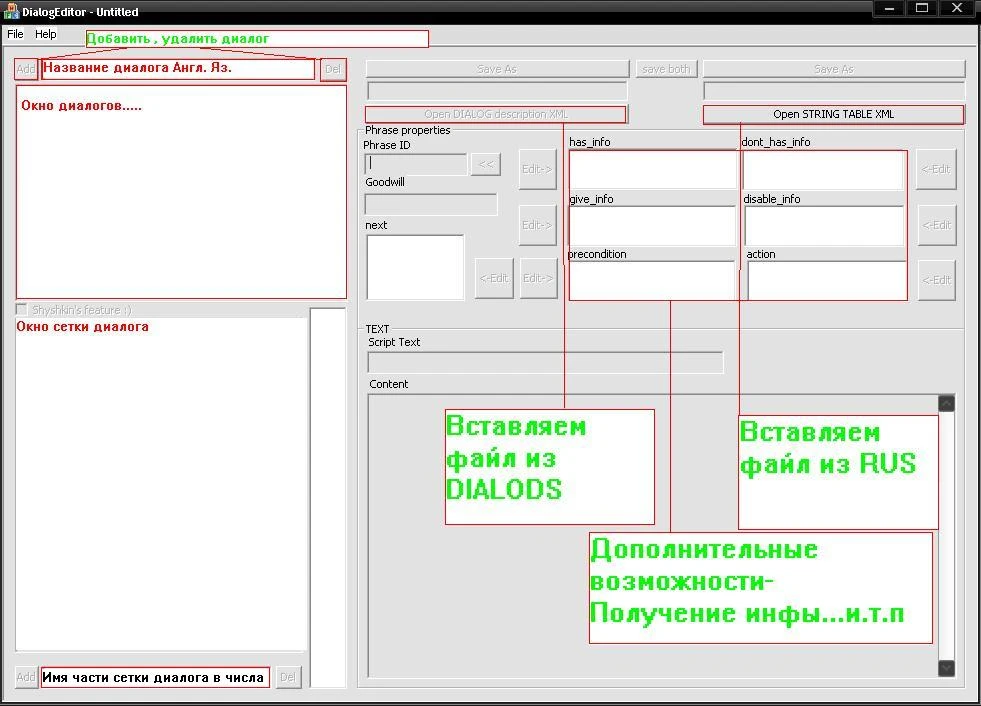Screen dimensions: 981x706
Task: Click the down arrow of the Content scrollbar
Action: coord(945,668)
